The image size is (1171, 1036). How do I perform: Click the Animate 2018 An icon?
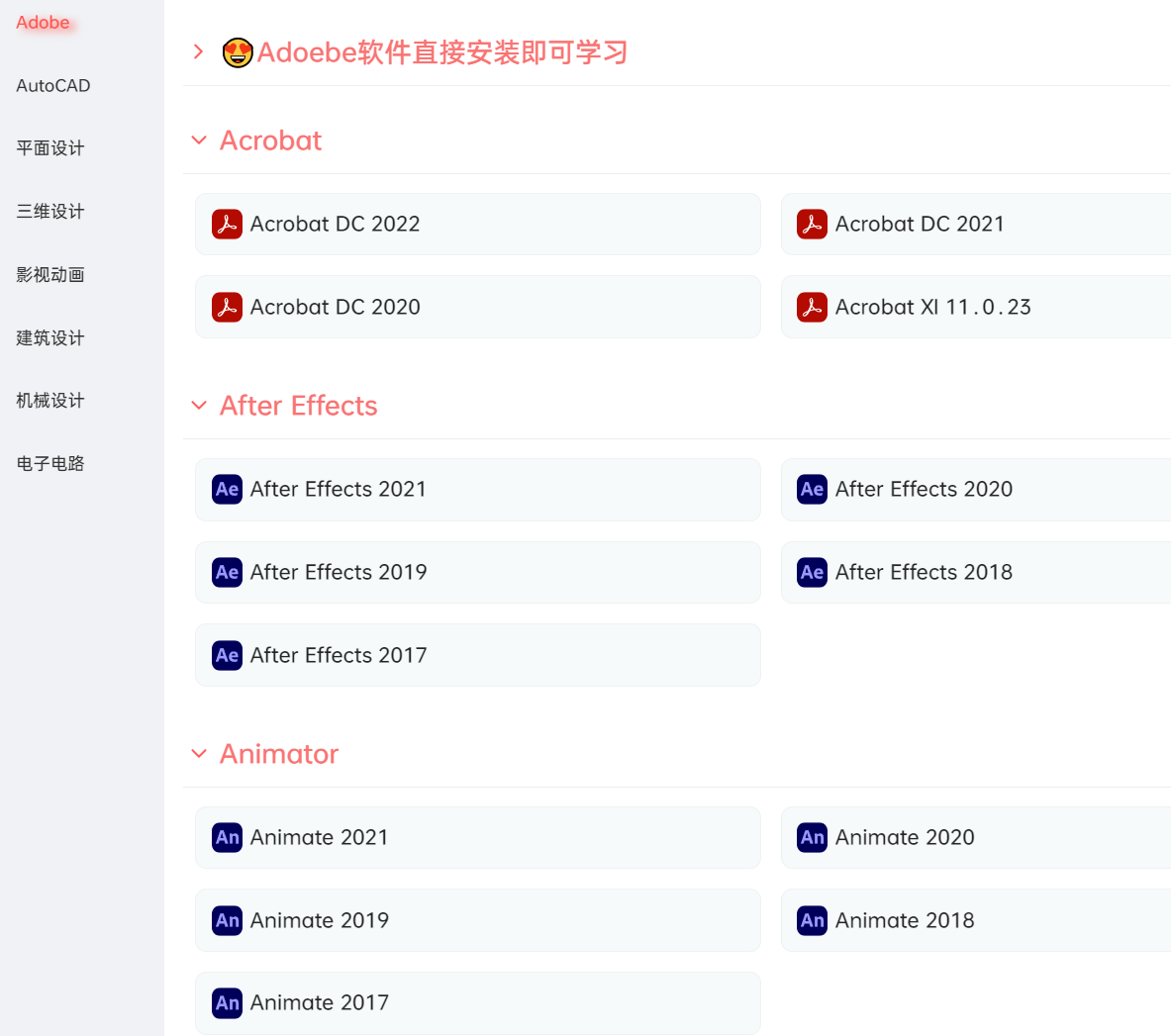click(812, 921)
